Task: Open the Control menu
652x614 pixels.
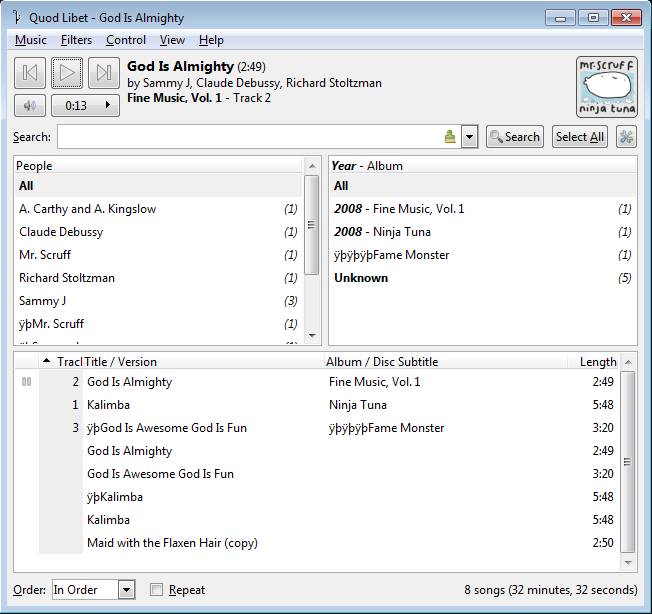Action: tap(126, 40)
